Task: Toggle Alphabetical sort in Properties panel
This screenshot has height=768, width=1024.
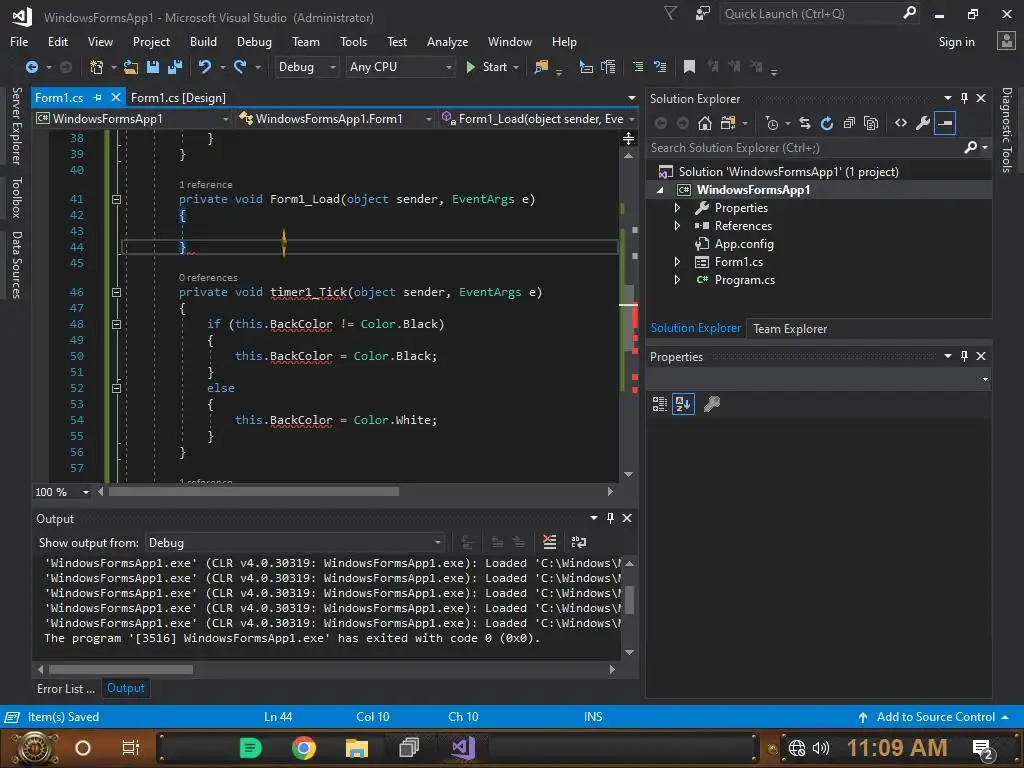Action: [683, 404]
